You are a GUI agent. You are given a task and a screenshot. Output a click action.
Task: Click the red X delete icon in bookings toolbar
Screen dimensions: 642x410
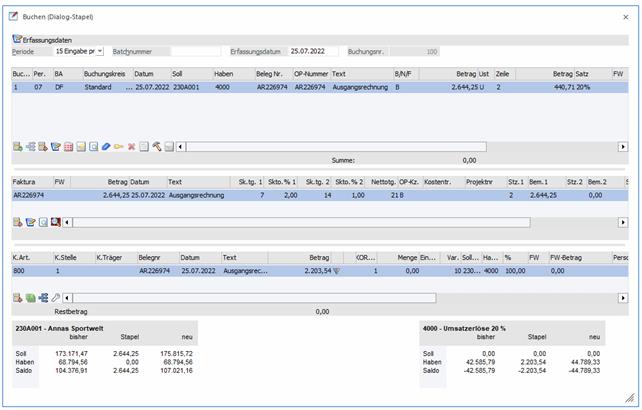[x=131, y=147]
